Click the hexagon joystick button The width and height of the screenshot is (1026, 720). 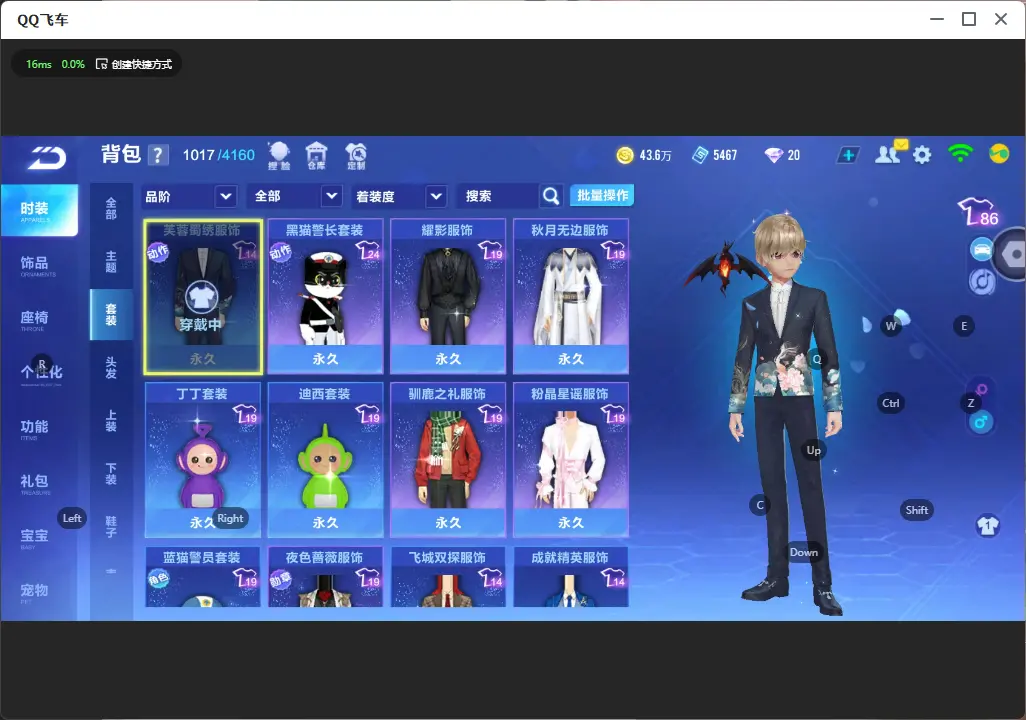pos(1012,255)
